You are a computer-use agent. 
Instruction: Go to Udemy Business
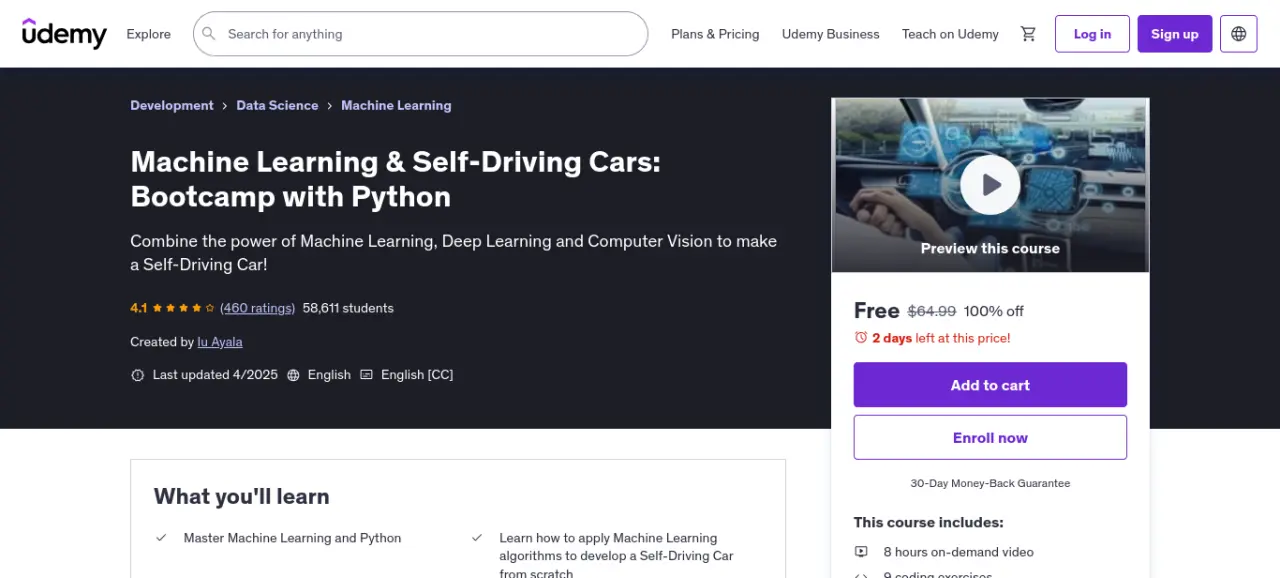[x=831, y=34]
